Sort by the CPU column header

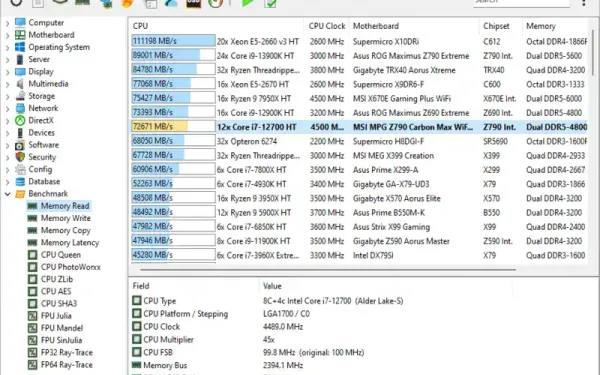216,26
